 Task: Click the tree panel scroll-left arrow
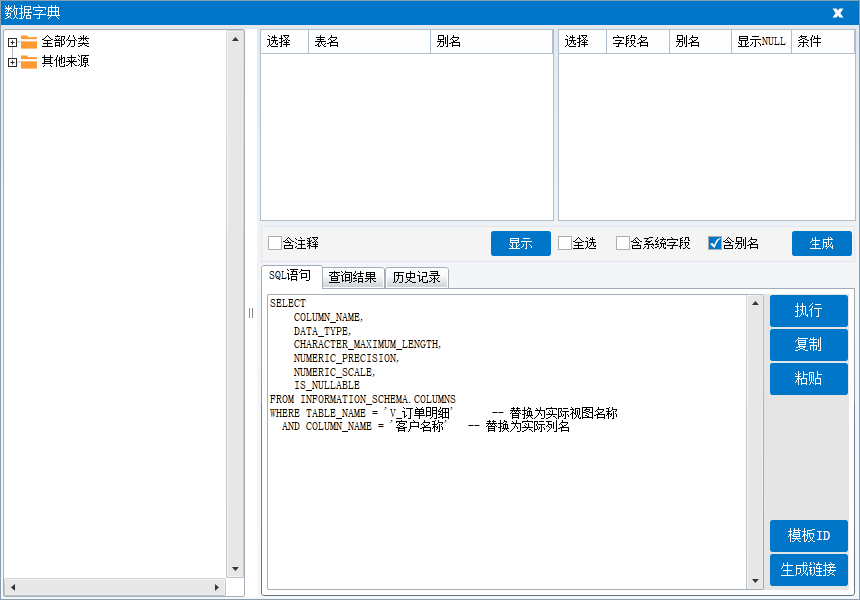[13, 587]
